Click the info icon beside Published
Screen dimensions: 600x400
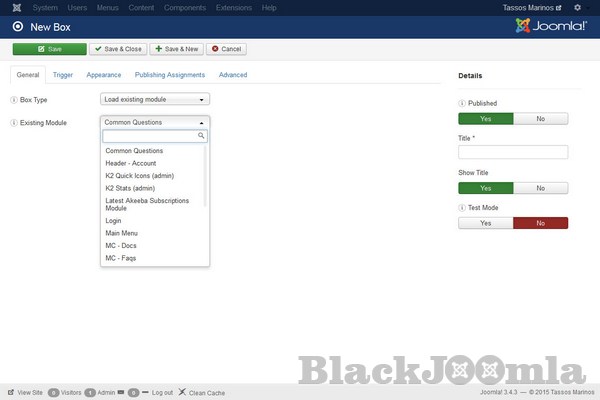pos(462,103)
